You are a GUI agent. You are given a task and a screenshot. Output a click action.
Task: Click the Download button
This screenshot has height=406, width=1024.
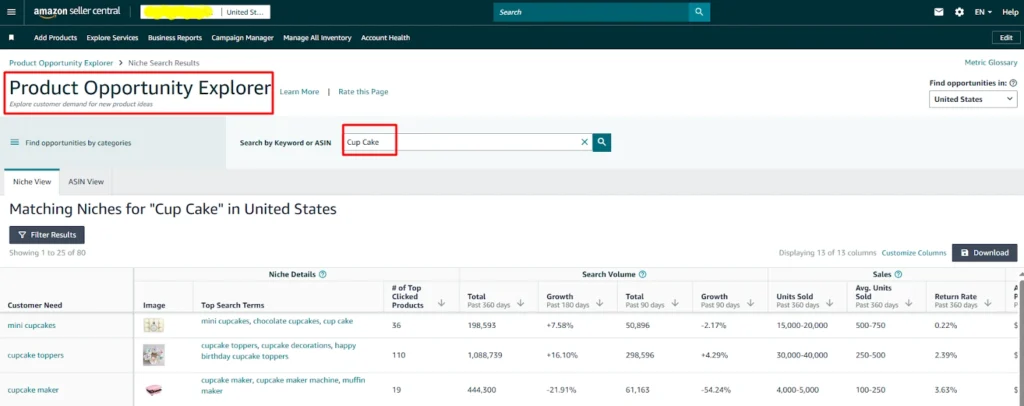point(984,253)
